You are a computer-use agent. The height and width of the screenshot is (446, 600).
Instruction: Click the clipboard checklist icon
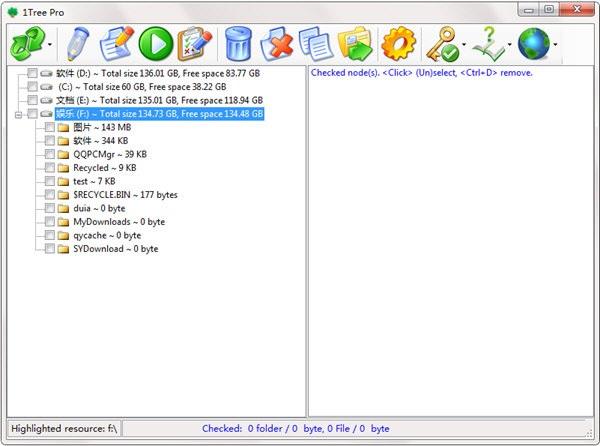point(193,44)
